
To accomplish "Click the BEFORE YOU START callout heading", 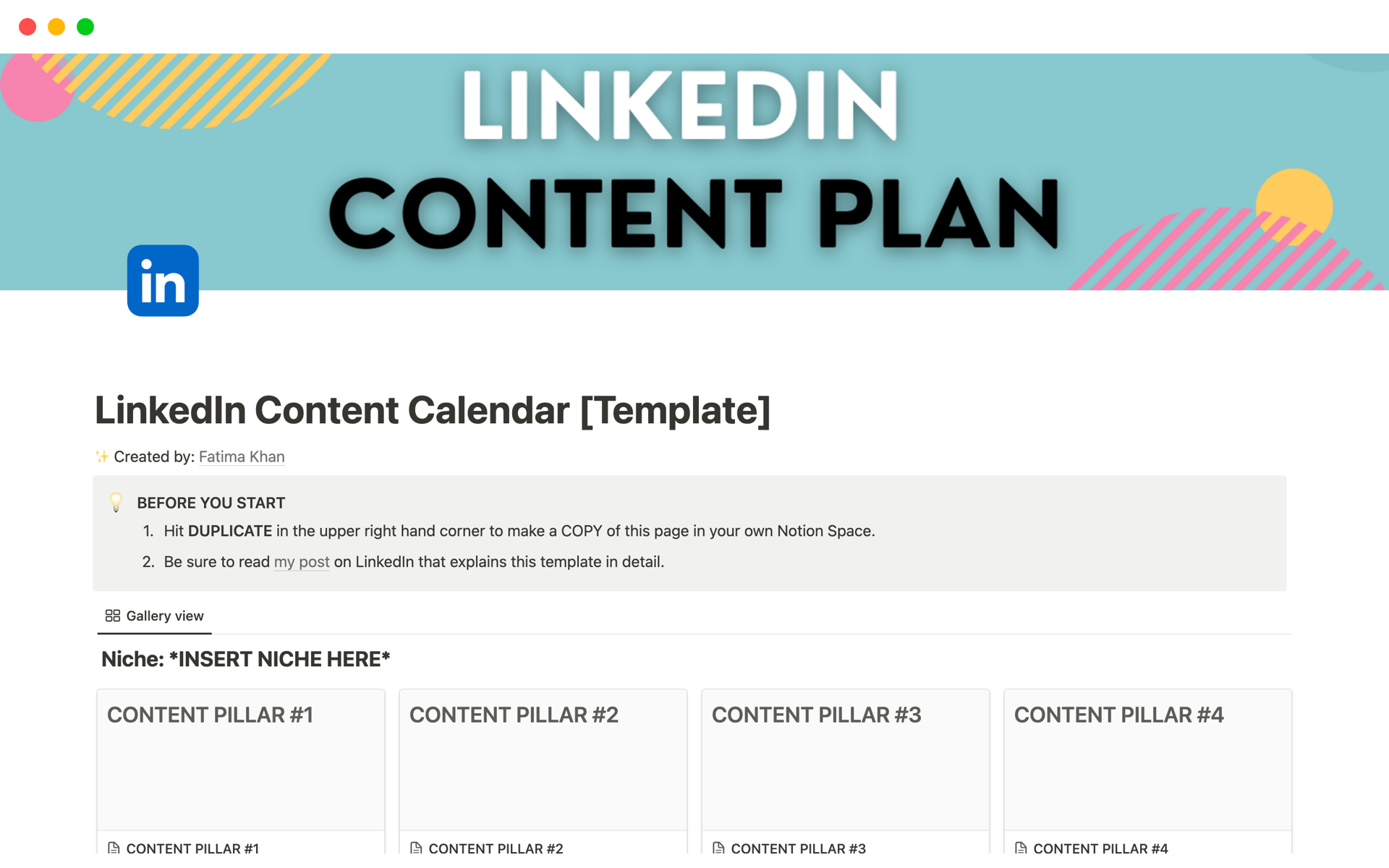I will (x=211, y=503).
